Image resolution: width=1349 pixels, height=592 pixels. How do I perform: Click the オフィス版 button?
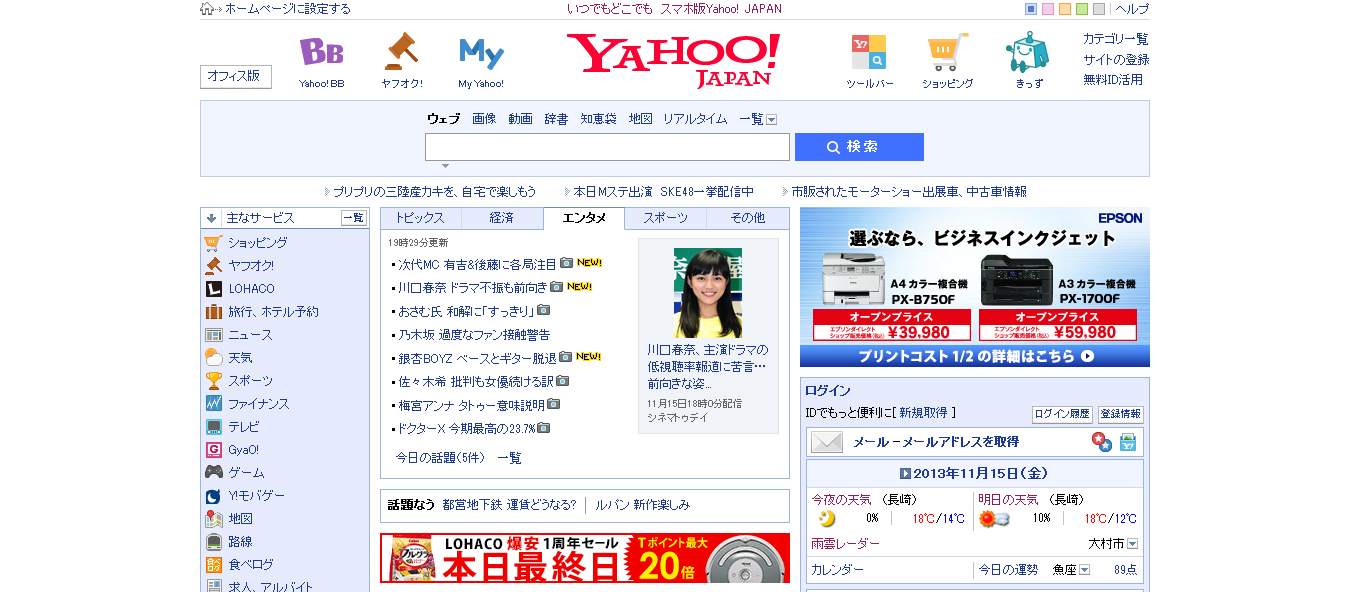(236, 76)
